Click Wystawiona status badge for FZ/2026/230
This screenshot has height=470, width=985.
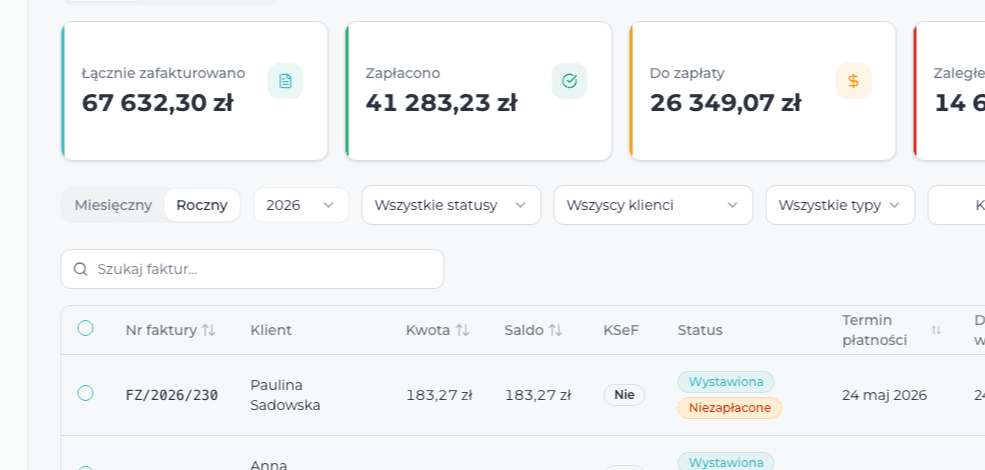[726, 381]
